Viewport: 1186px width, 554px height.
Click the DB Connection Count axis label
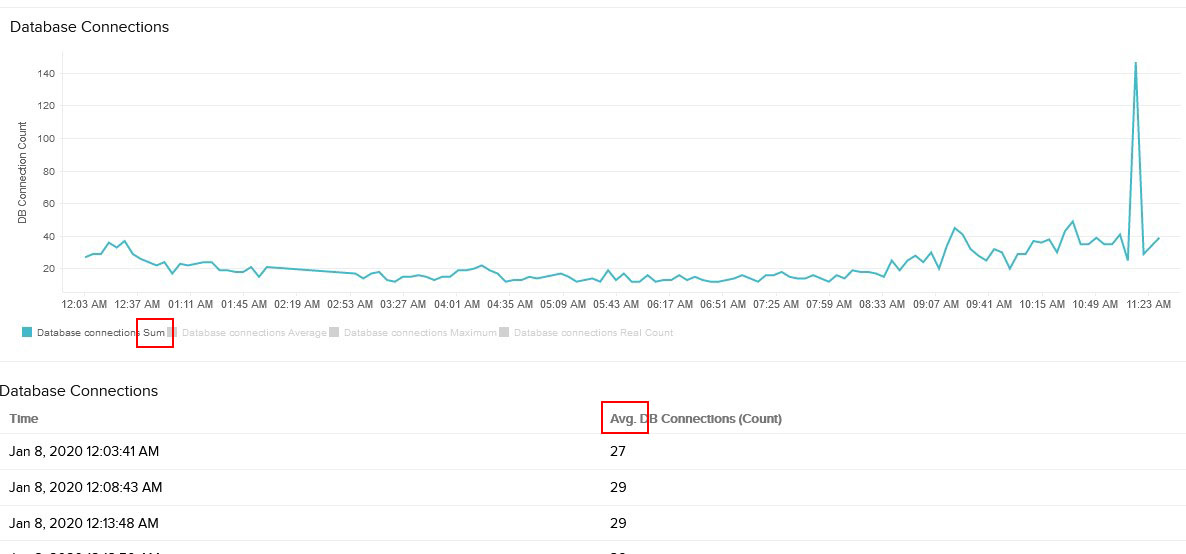pyautogui.click(x=22, y=173)
